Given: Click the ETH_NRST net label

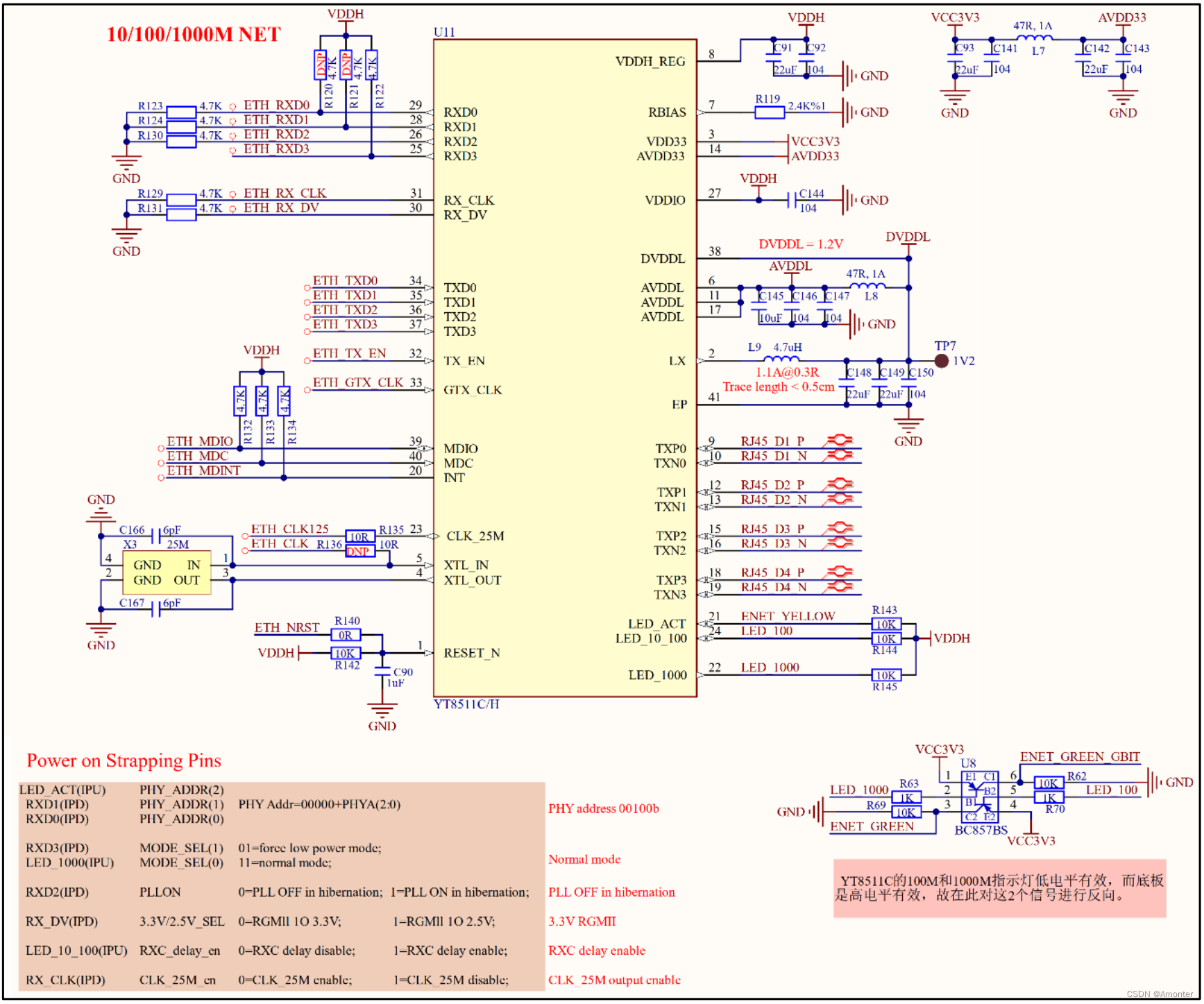Looking at the screenshot, I should click(x=287, y=627).
